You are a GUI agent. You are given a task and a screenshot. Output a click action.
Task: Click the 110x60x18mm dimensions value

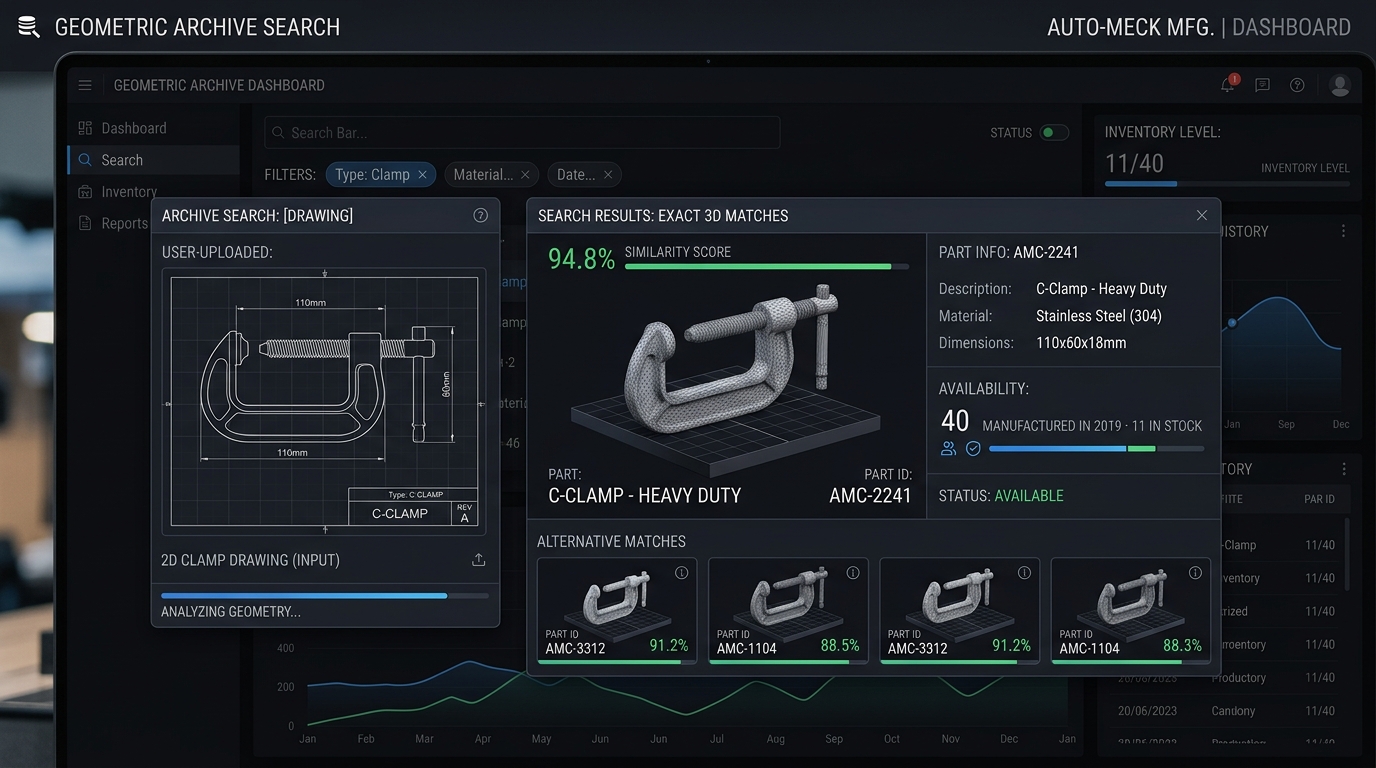[1081, 343]
